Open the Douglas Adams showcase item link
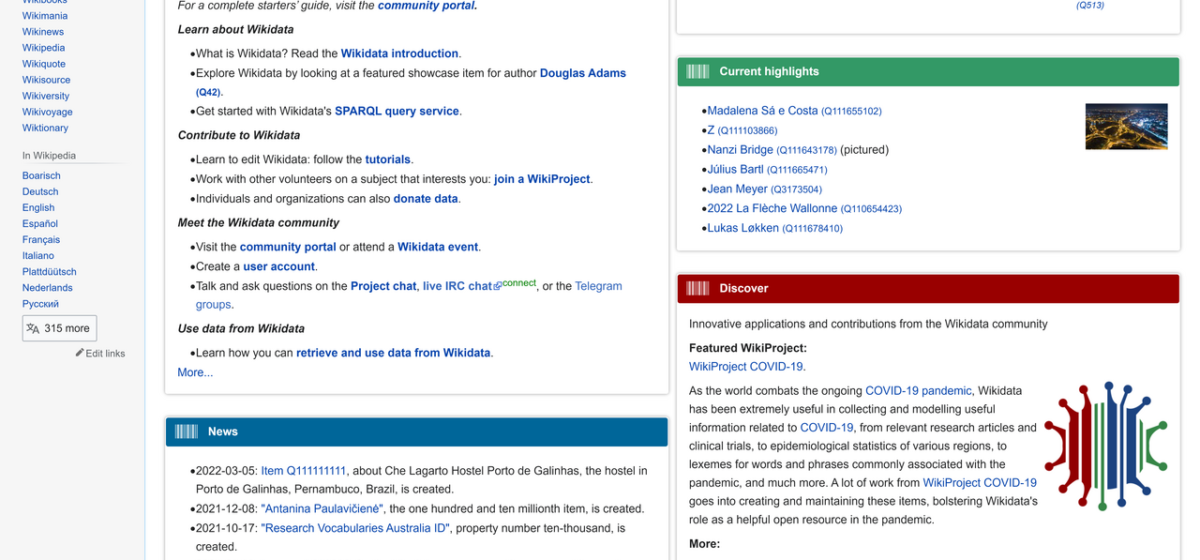 (x=583, y=73)
